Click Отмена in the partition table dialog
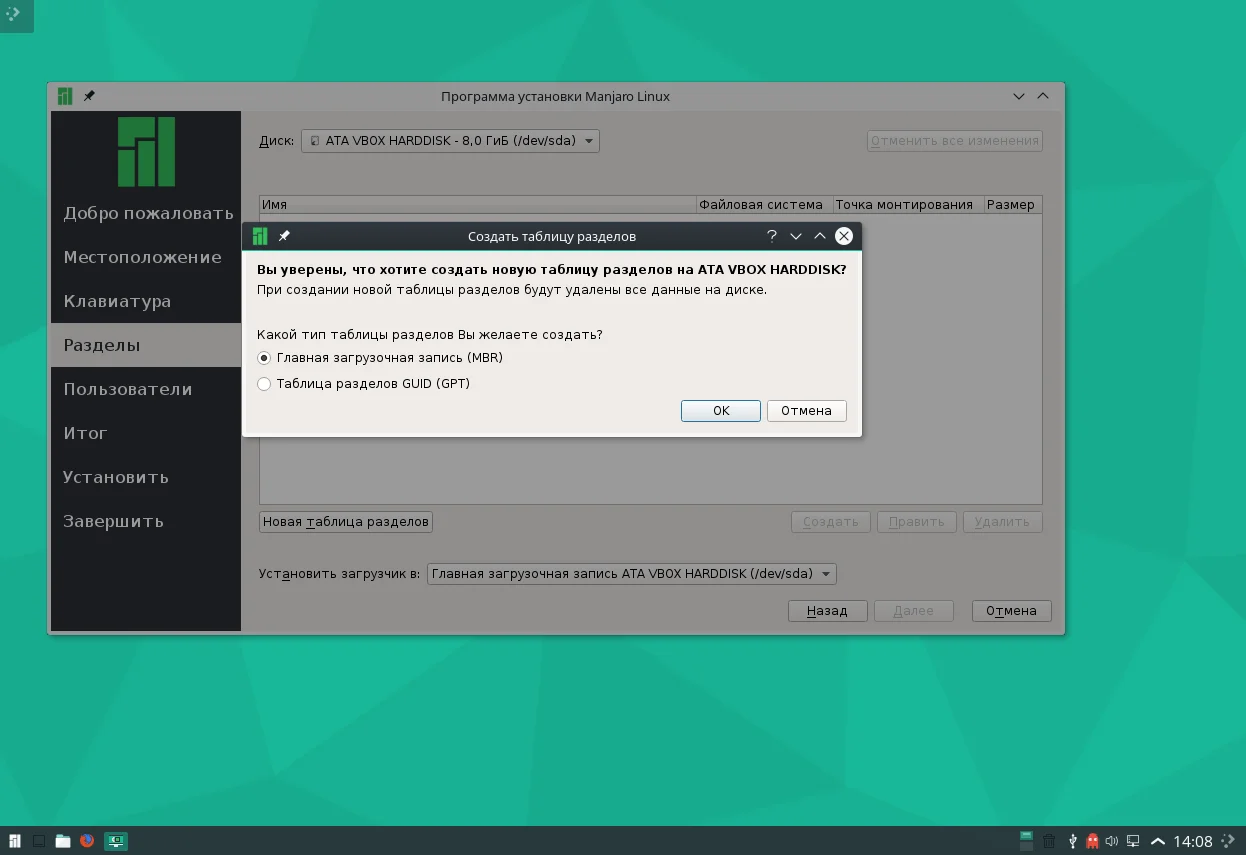Viewport: 1246px width, 855px height. (x=807, y=411)
